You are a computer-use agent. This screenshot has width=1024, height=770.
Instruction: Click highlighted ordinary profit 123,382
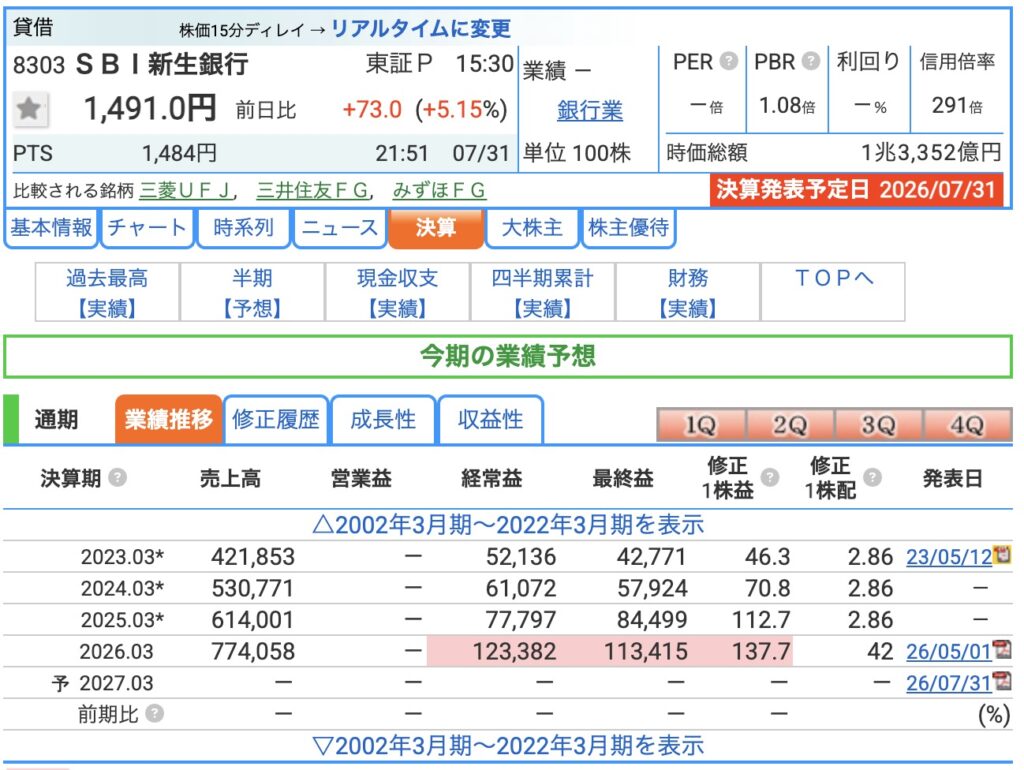pyautogui.click(x=515, y=651)
